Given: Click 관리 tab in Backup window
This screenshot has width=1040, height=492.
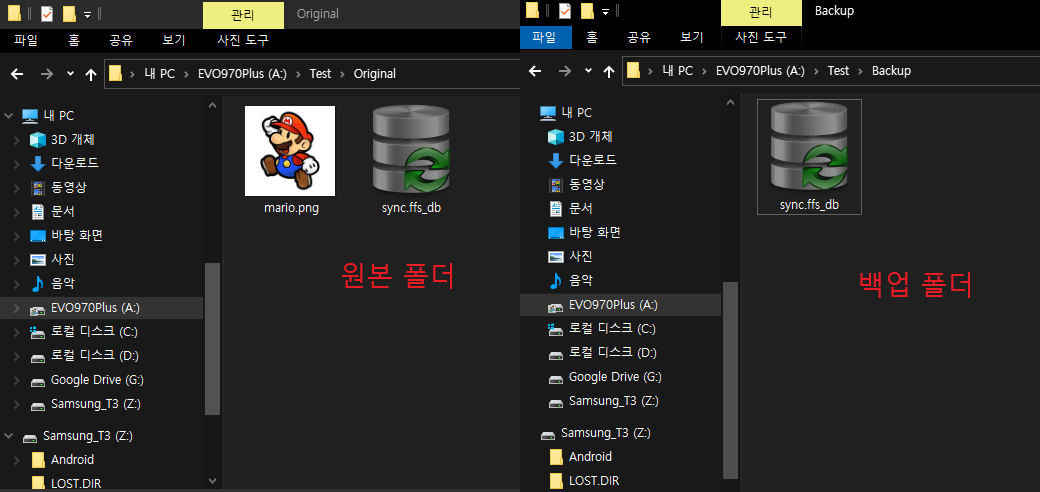Looking at the screenshot, I should [761, 12].
